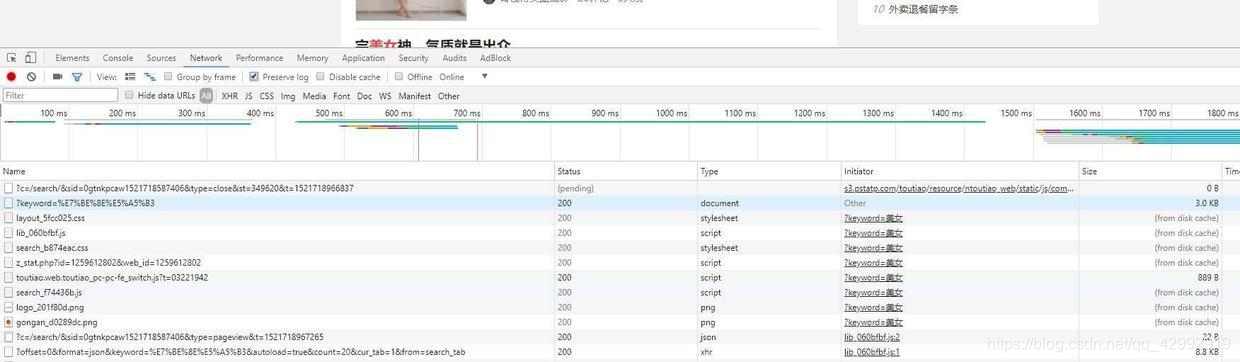
Task: Click file icon of layout_5fcc025.css row
Action: (x=8, y=218)
